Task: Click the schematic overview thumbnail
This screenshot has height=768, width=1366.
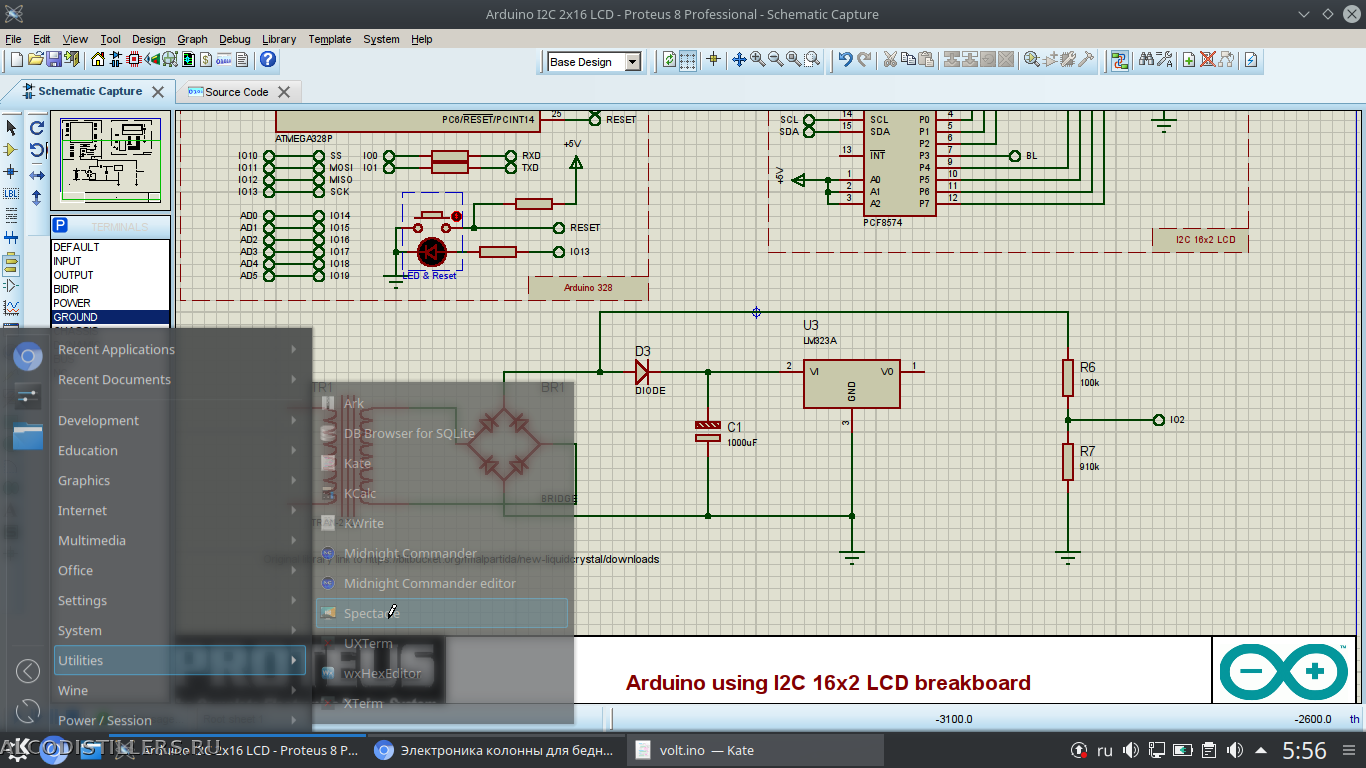Action: [111, 162]
